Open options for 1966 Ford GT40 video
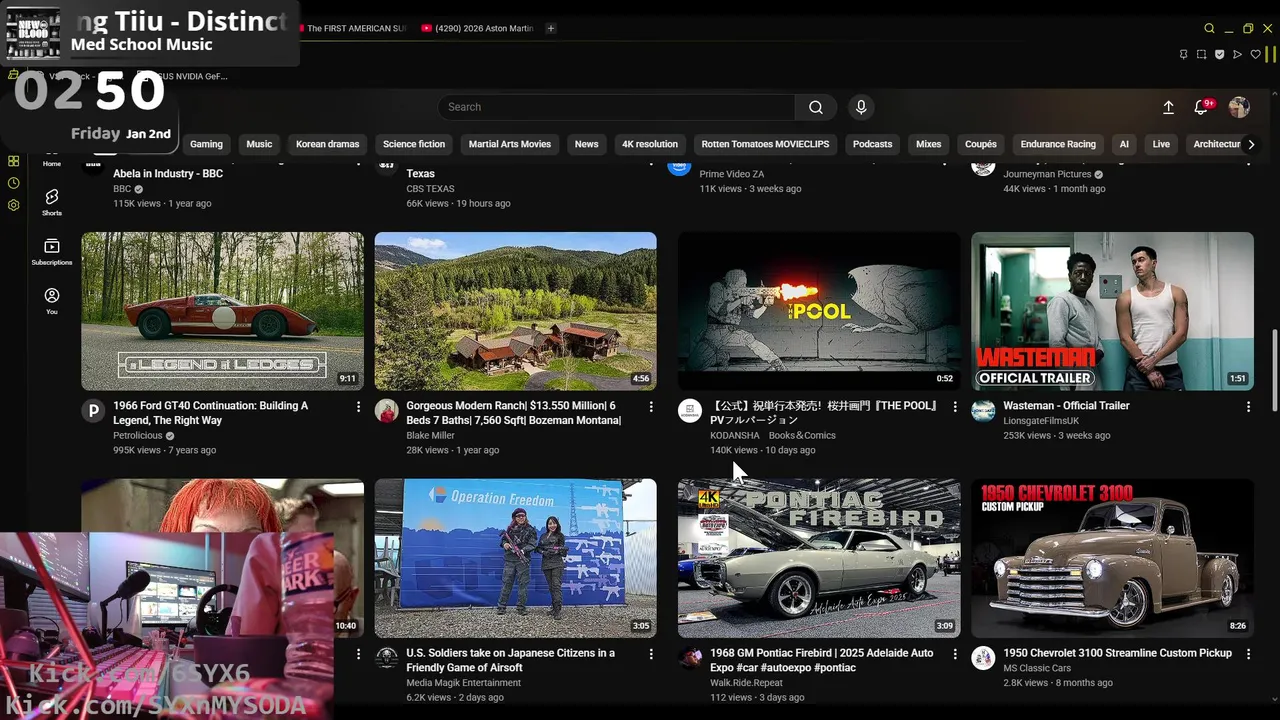This screenshot has width=1280, height=720. click(358, 406)
